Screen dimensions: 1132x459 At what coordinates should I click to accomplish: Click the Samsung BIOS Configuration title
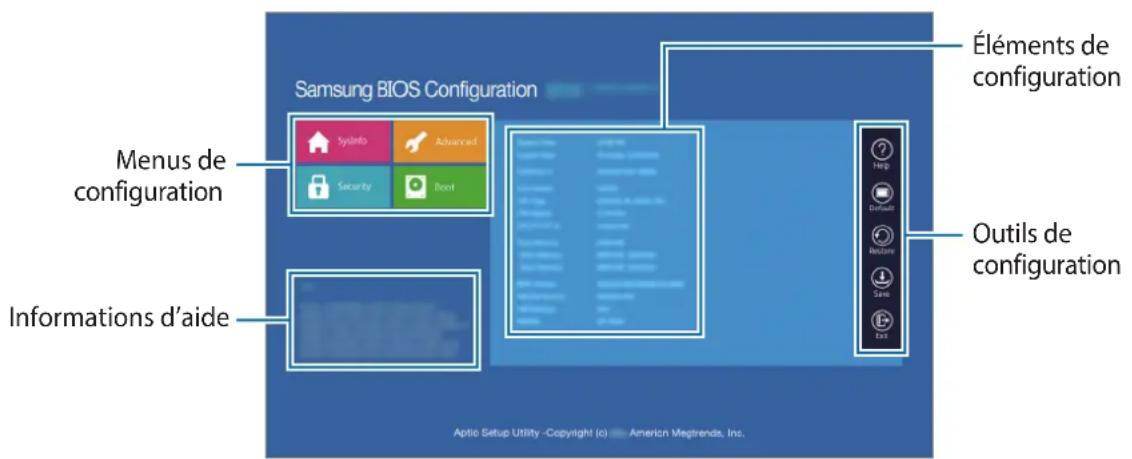pos(416,91)
